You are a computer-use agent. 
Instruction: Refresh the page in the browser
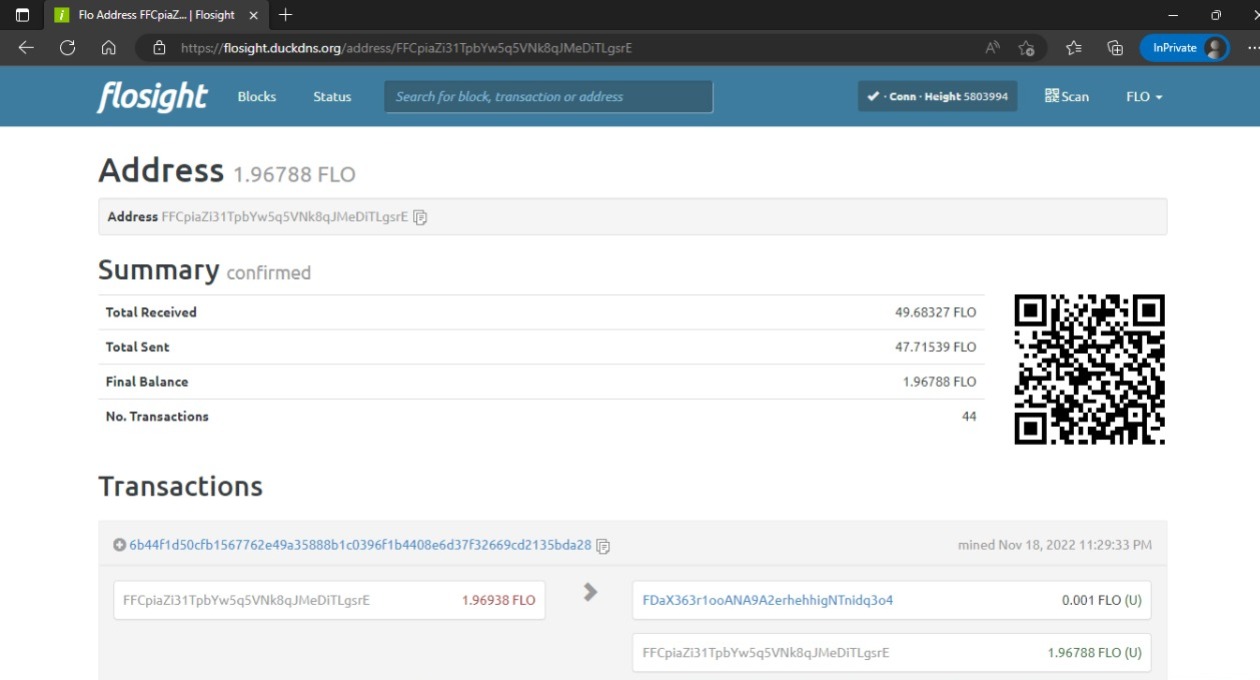click(x=68, y=47)
